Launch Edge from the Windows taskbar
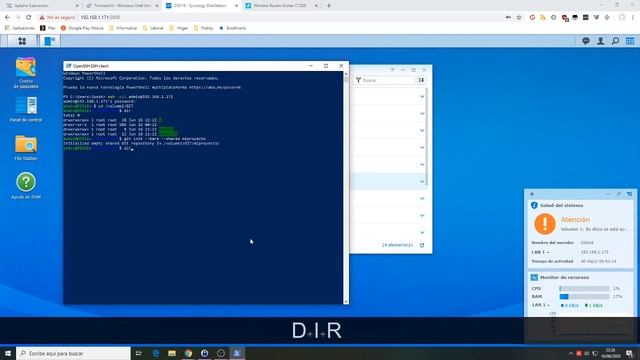This screenshot has width=640, height=360. coord(156,353)
